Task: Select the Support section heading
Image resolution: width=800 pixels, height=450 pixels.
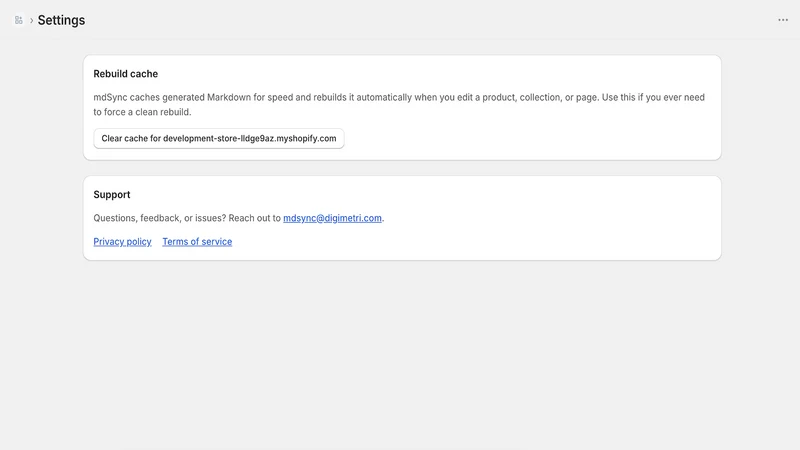Action: pyautogui.click(x=112, y=194)
